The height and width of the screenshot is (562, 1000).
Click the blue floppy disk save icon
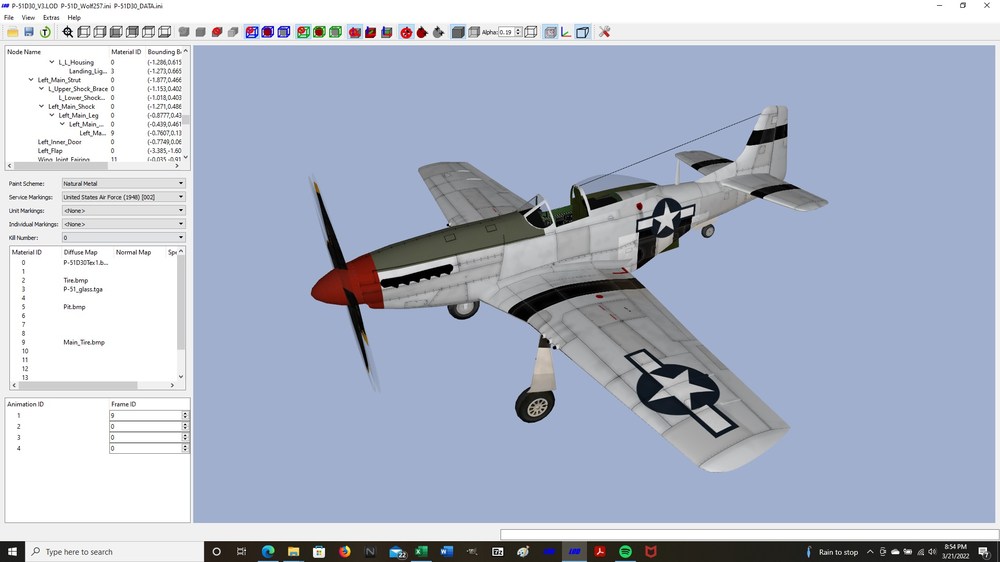coord(29,32)
